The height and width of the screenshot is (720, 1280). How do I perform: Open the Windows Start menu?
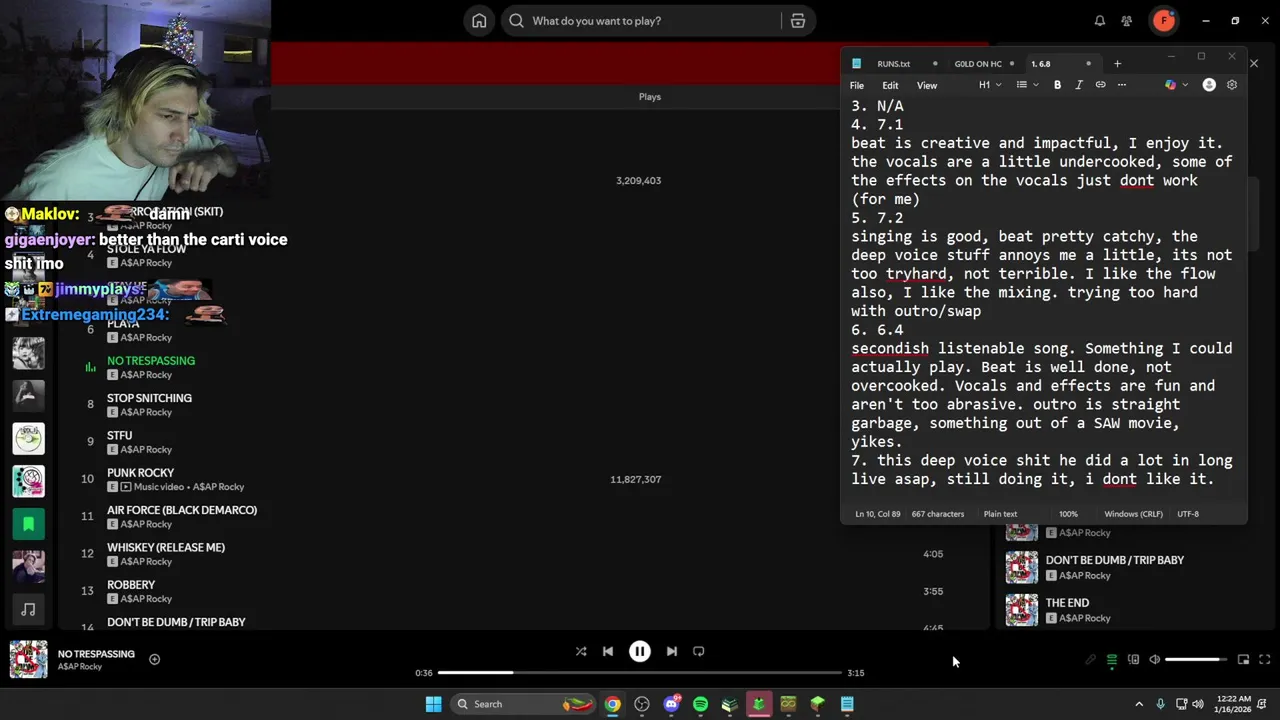point(433,704)
